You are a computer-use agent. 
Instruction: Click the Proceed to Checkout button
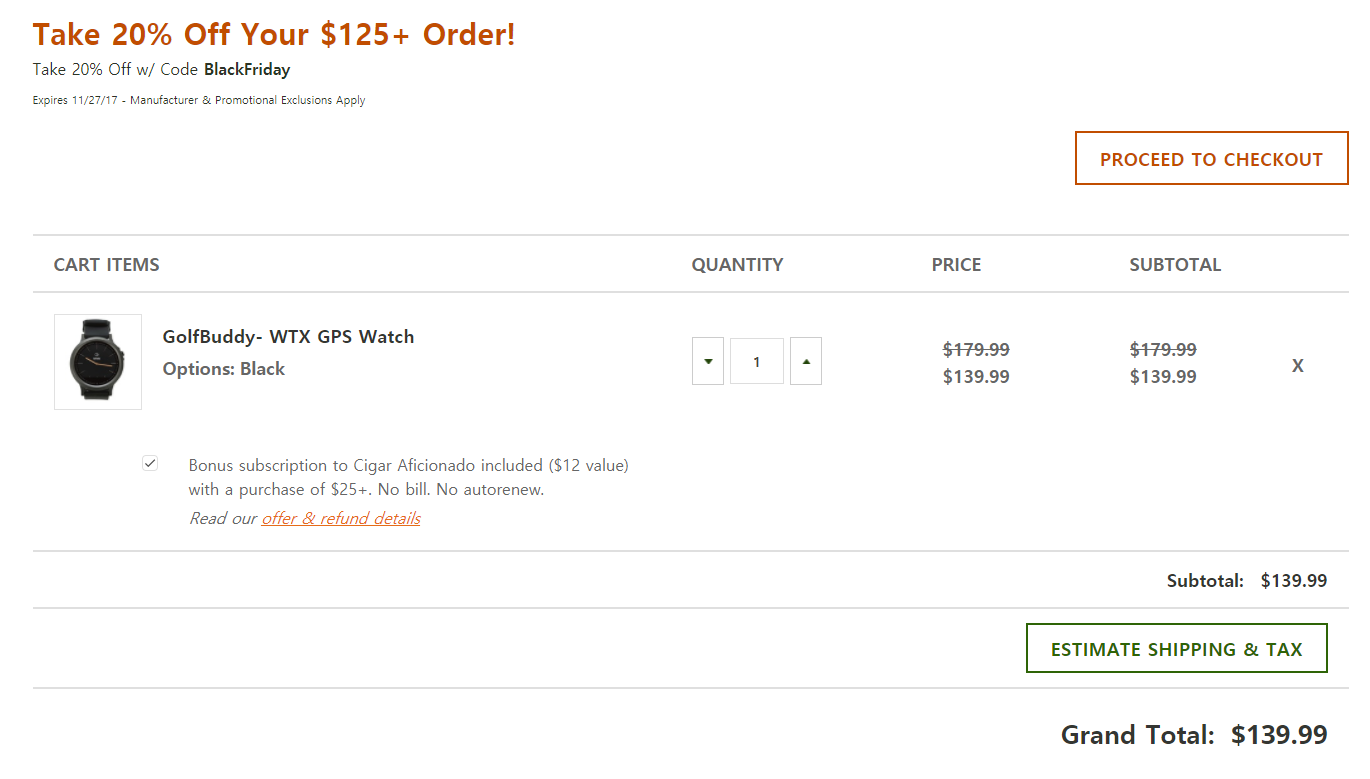1211,159
